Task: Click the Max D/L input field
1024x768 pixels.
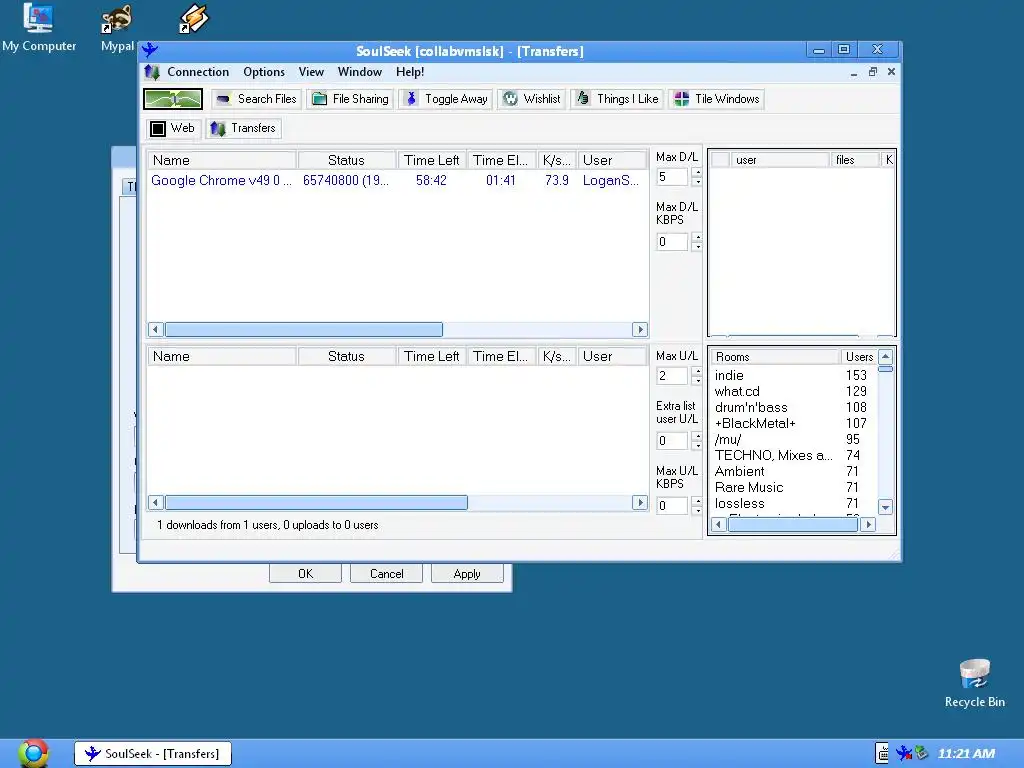Action: click(671, 177)
